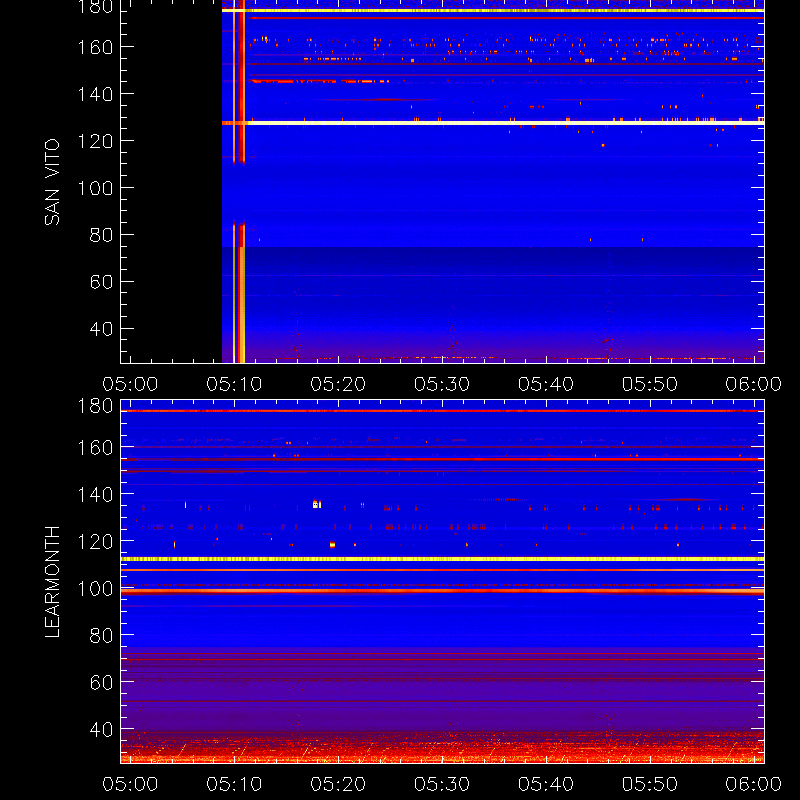Click bright white burst near 135 in LEARMONTH plot
This screenshot has height=800, width=800.
(315, 504)
